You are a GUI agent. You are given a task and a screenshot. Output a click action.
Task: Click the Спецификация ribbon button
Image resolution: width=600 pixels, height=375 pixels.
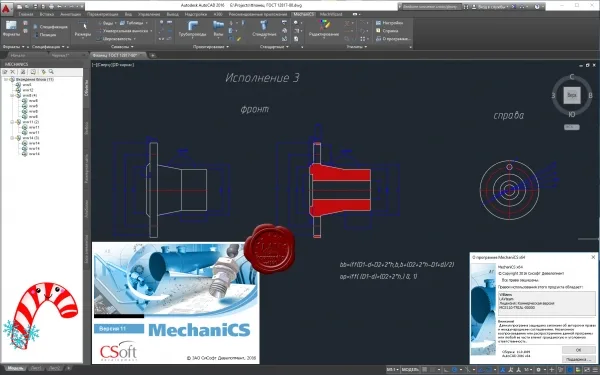click(x=50, y=27)
